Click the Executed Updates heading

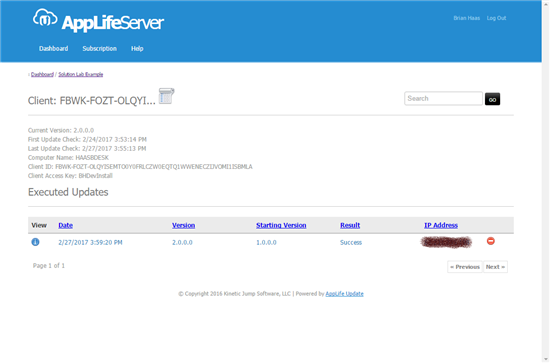[68, 192]
